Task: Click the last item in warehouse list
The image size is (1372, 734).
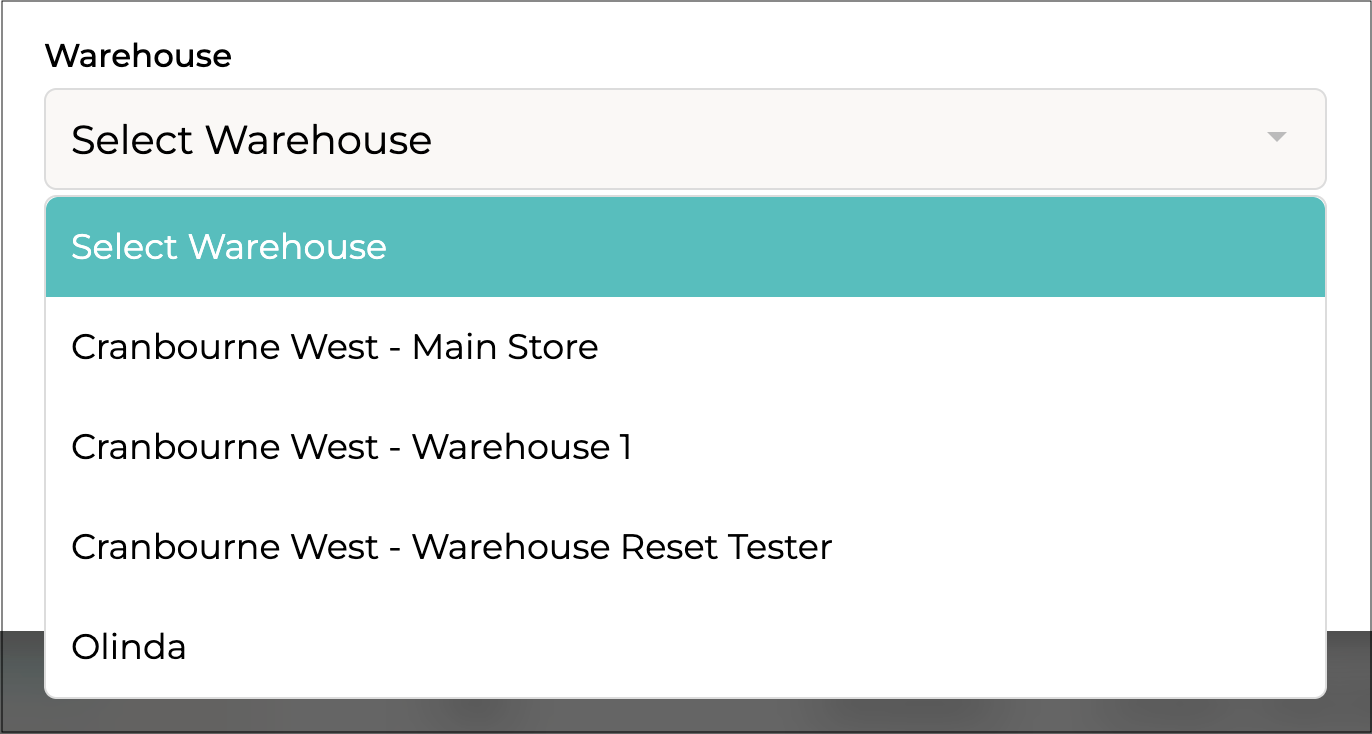Action: pos(129,647)
